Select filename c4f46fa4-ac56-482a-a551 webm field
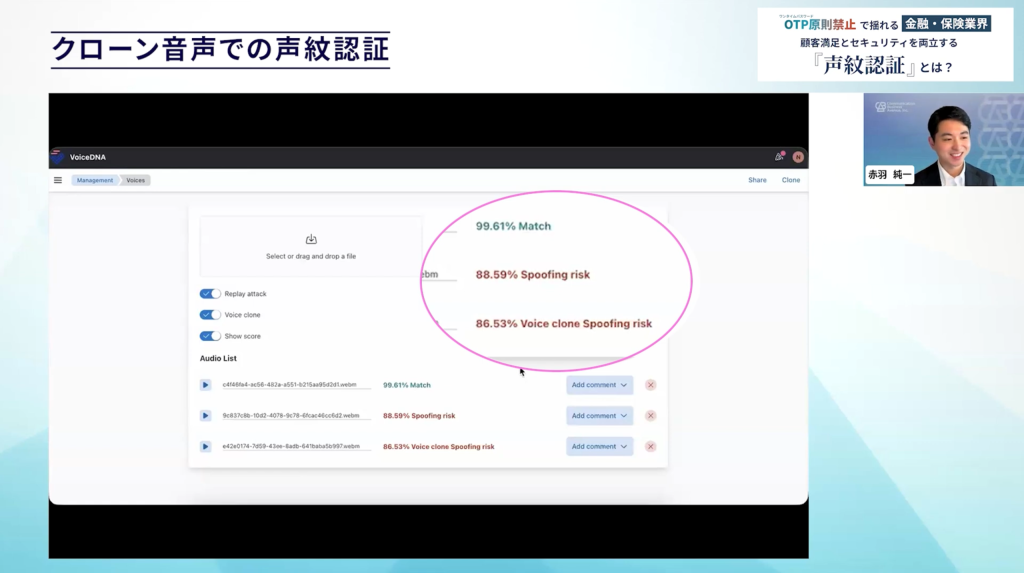Screen dimensions: 1024x573 click(296, 385)
